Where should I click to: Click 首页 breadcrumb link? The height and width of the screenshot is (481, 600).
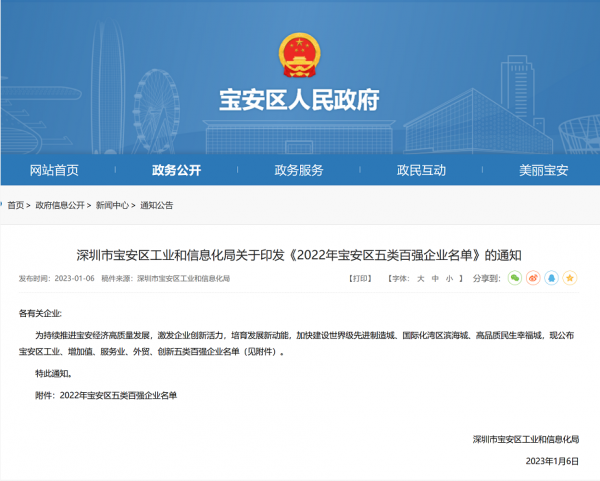pyautogui.click(x=22, y=205)
